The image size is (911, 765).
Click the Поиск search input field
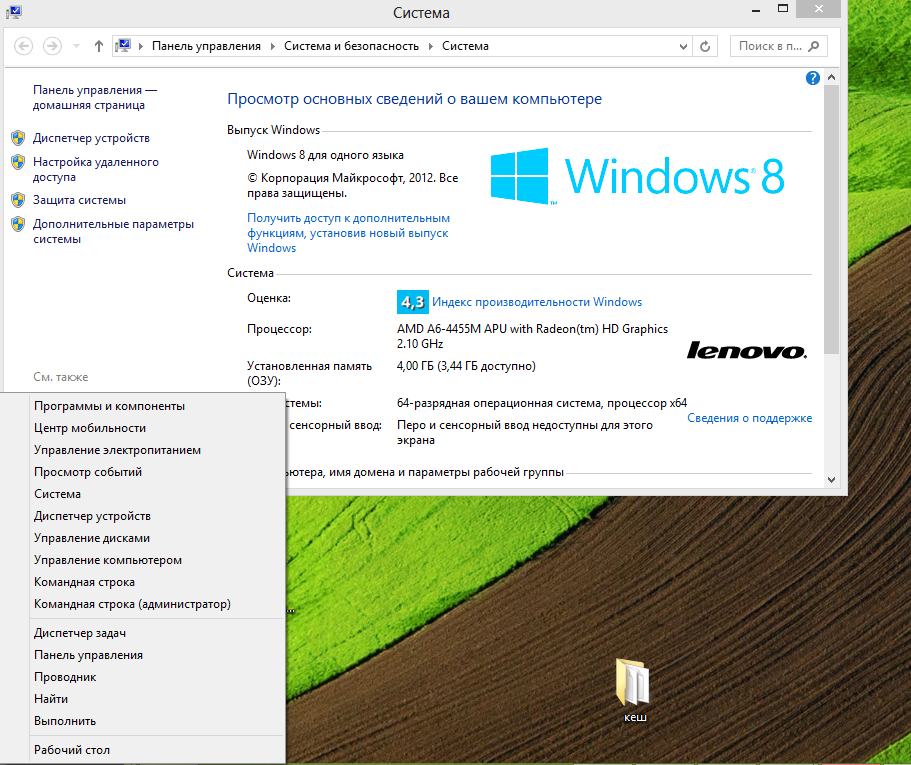770,46
